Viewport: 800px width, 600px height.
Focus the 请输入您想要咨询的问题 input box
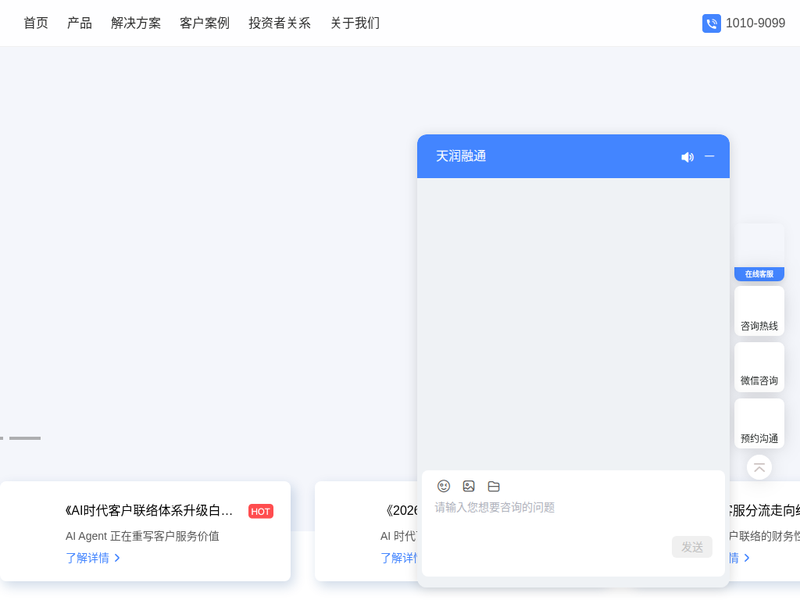pyautogui.click(x=573, y=515)
